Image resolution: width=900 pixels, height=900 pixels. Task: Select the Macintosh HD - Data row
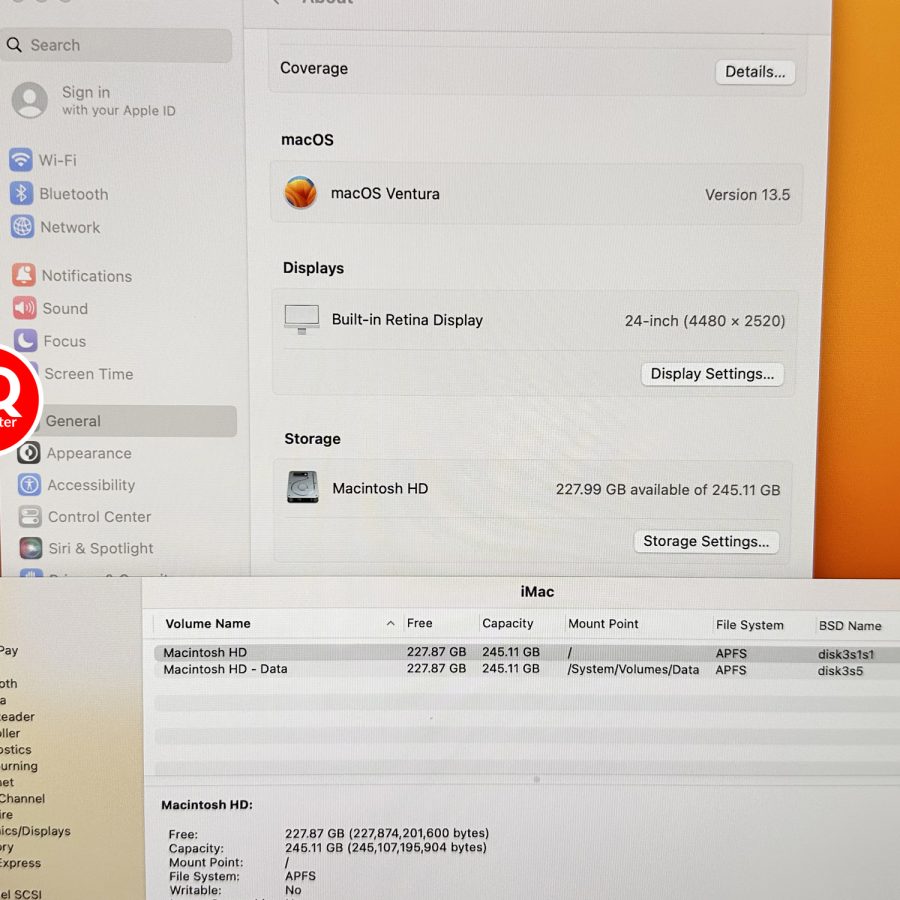[x=527, y=669]
